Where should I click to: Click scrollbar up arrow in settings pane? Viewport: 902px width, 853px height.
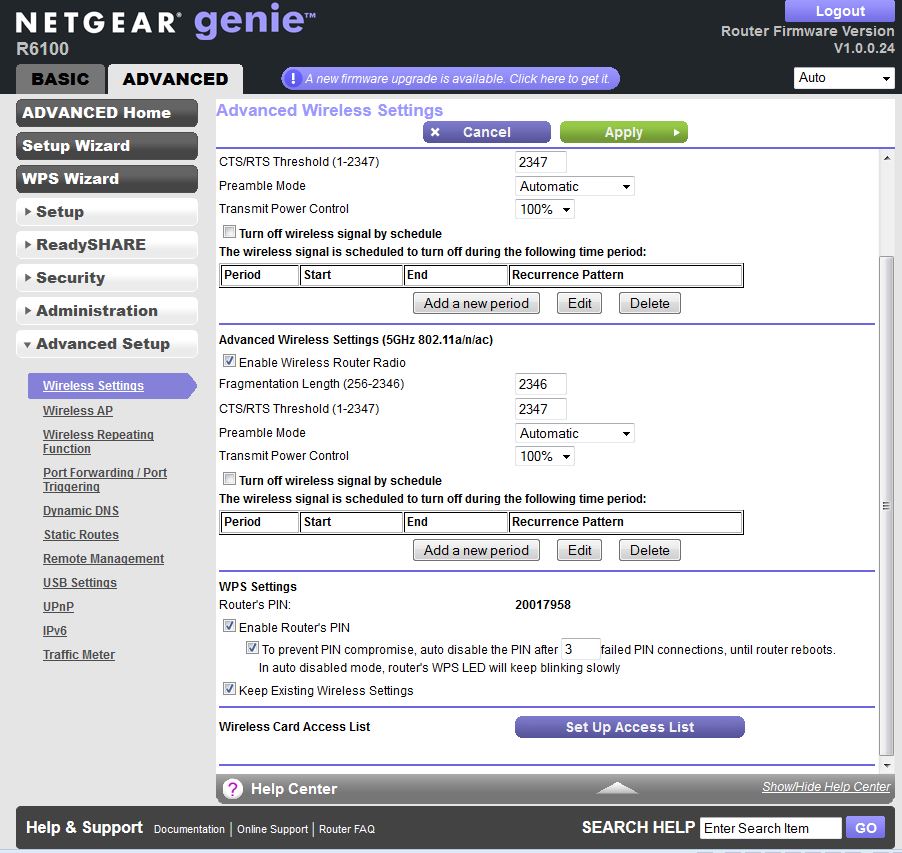click(x=886, y=158)
